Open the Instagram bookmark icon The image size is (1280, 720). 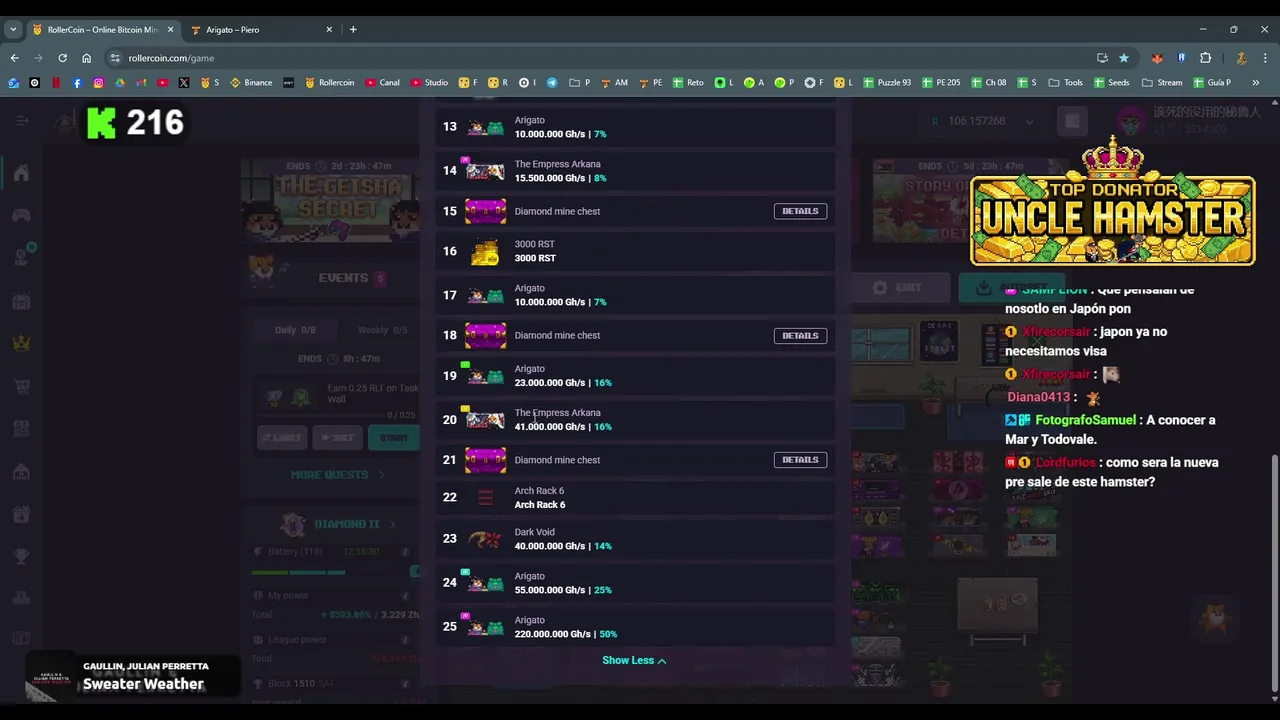(98, 83)
